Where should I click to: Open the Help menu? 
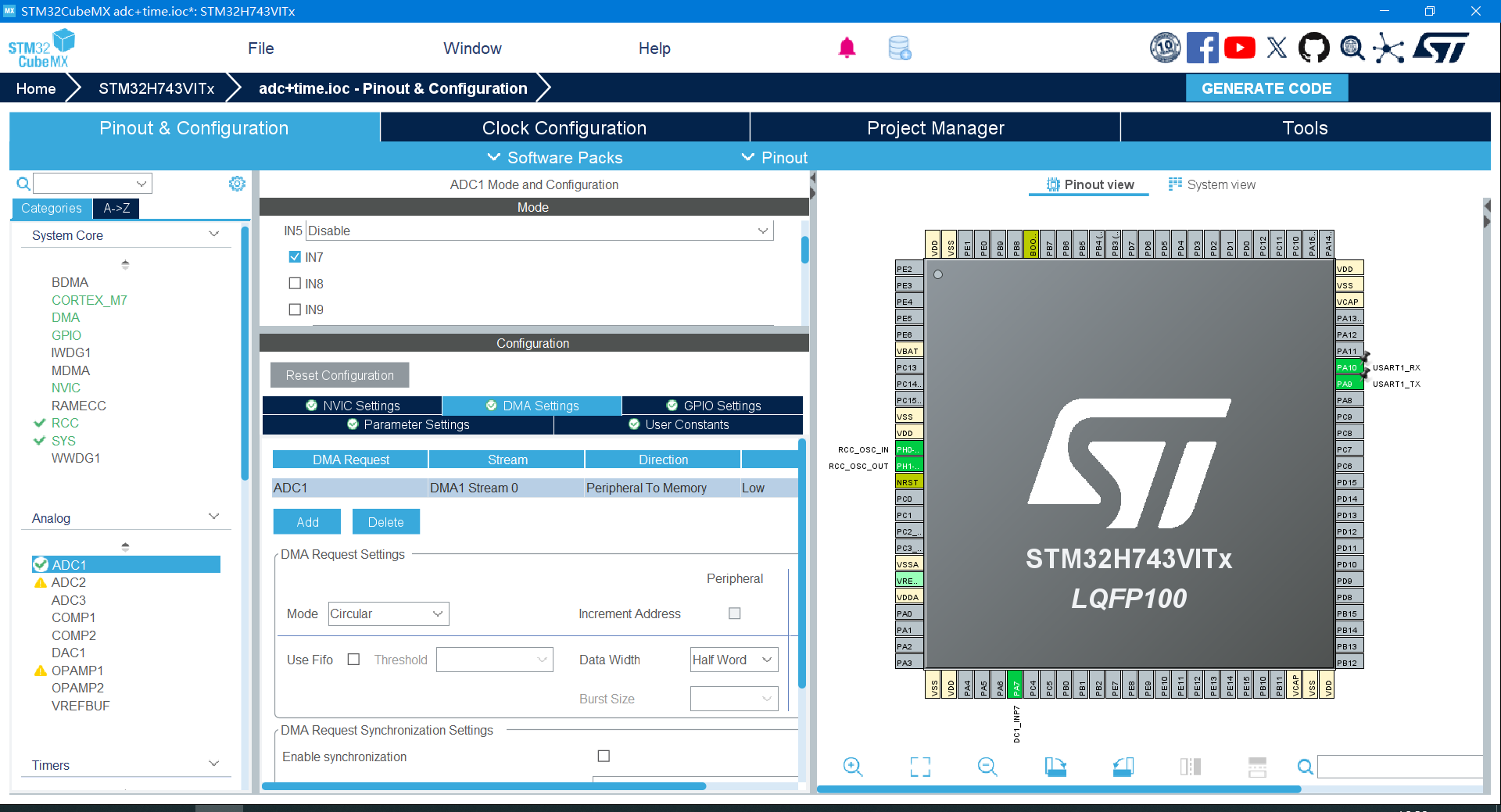654,48
